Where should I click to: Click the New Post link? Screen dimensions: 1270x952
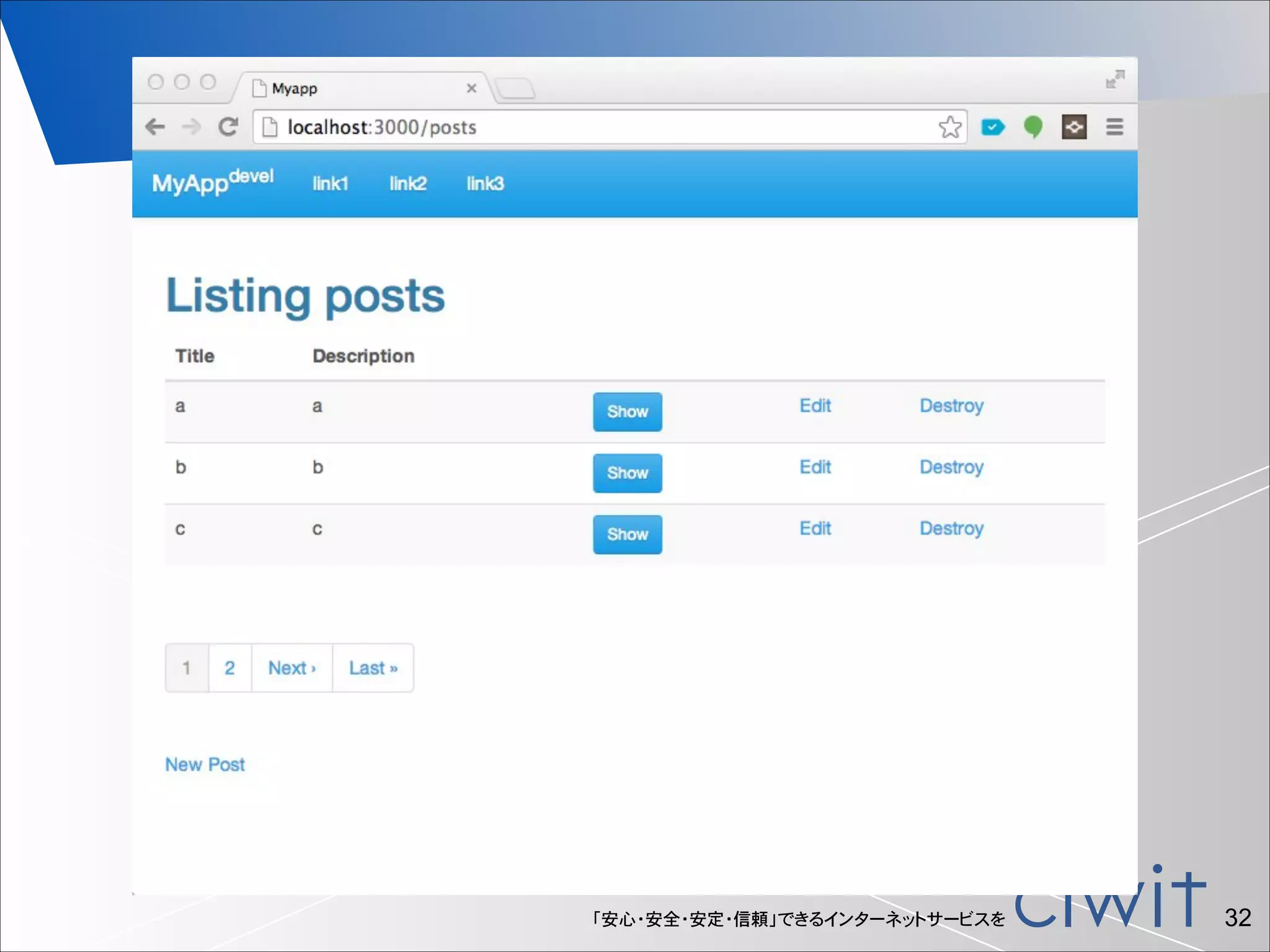coord(205,765)
